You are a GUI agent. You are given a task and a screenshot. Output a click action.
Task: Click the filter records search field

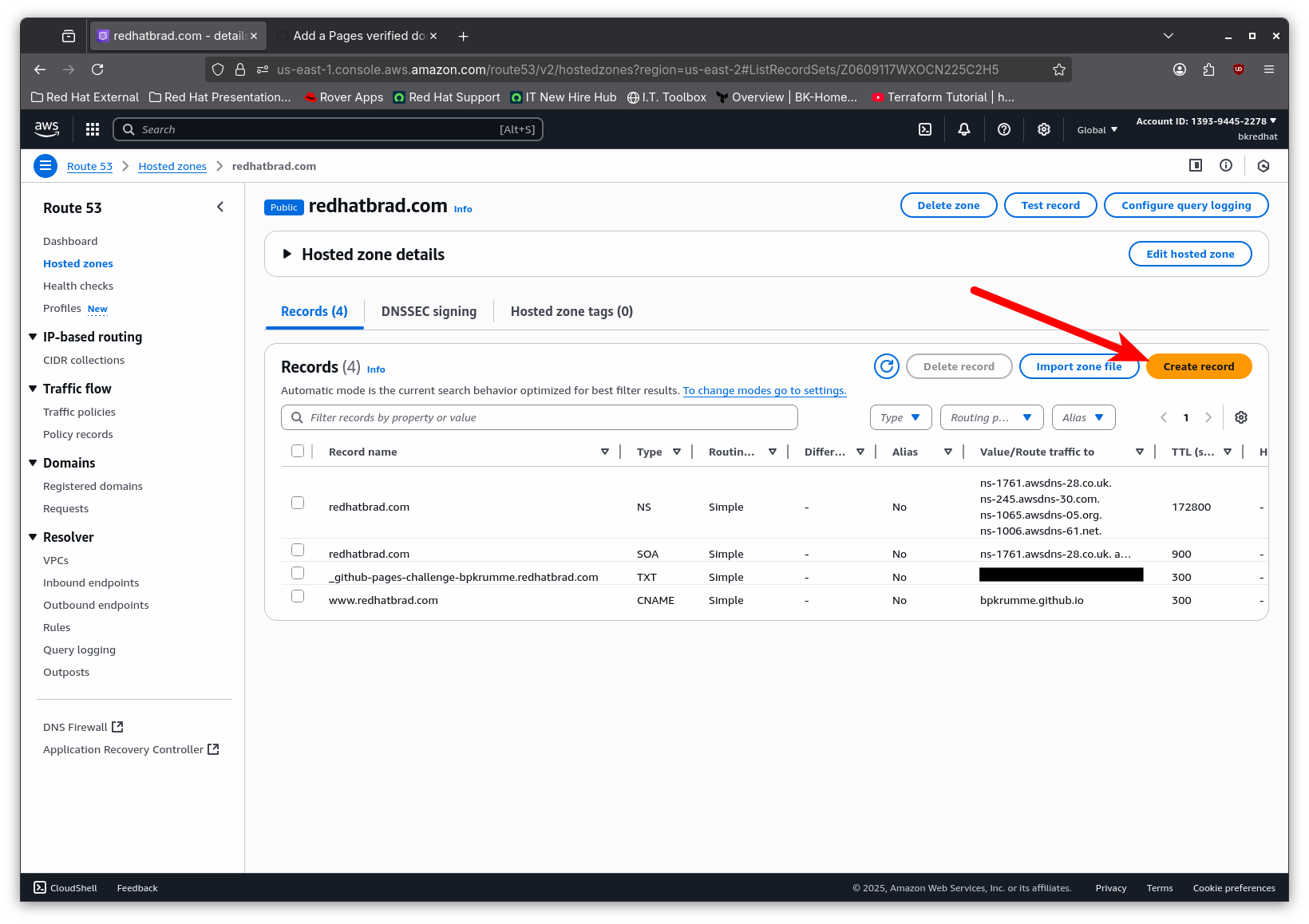pyautogui.click(x=540, y=417)
